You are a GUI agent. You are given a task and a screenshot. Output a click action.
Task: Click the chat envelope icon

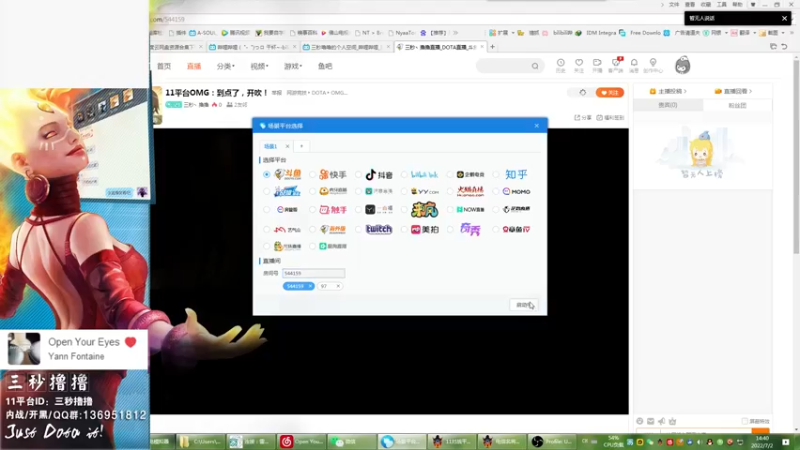(651, 421)
